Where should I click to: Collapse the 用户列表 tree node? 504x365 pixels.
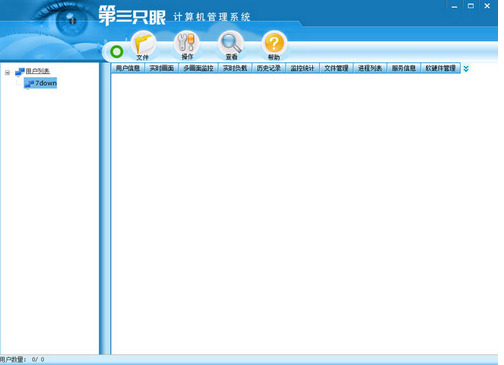(7, 72)
